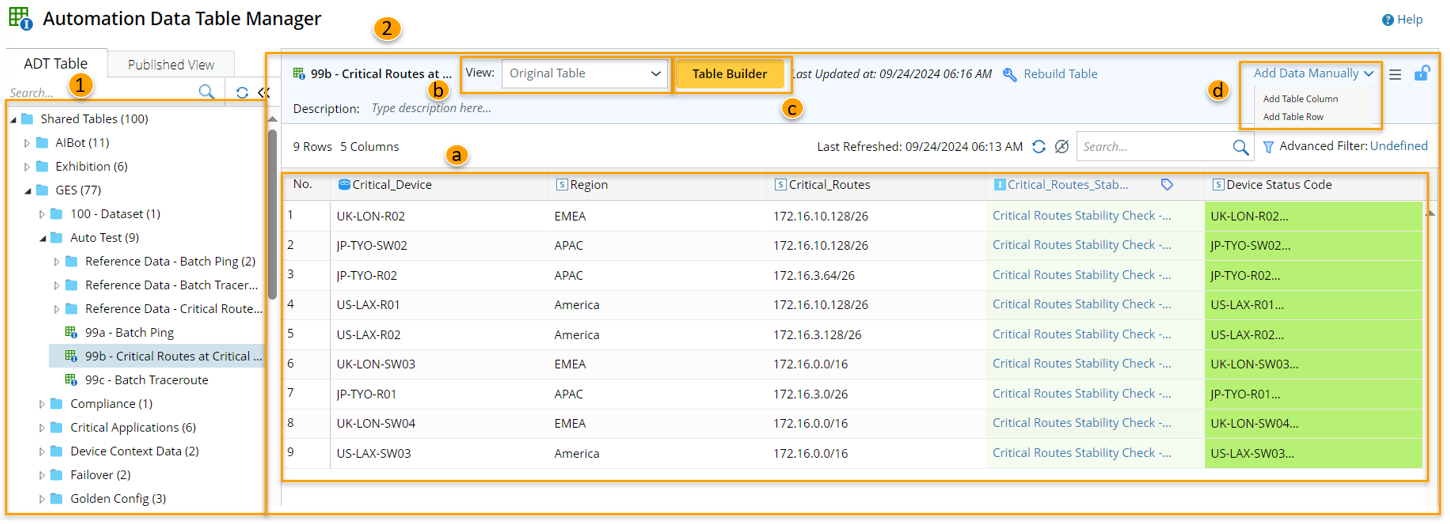Expand the Compliance folder
This screenshot has width=1450, height=524.
[42, 404]
